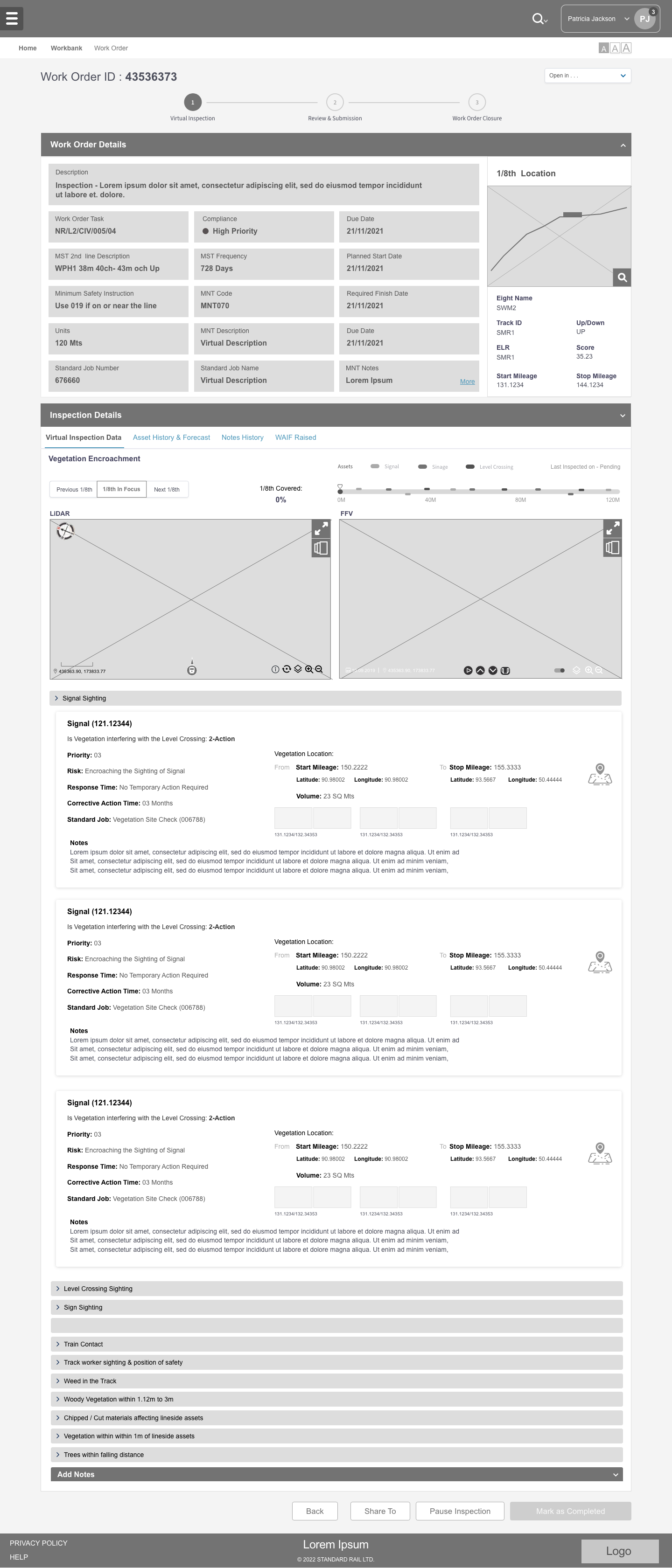Click the PJ user avatar
The height and width of the screenshot is (1568, 672).
point(645,19)
